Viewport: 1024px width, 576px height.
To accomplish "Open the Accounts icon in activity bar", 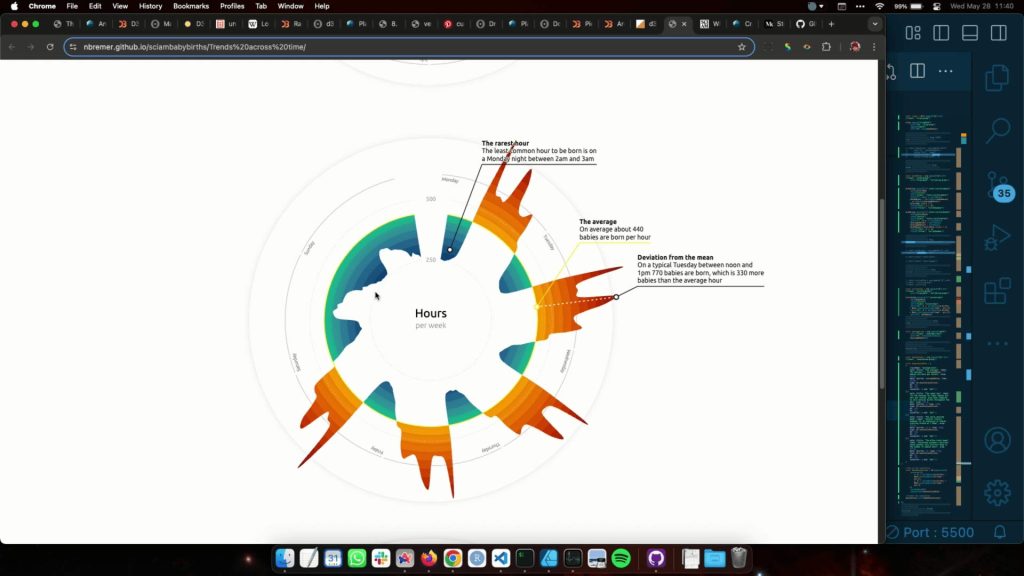I will coord(997,440).
